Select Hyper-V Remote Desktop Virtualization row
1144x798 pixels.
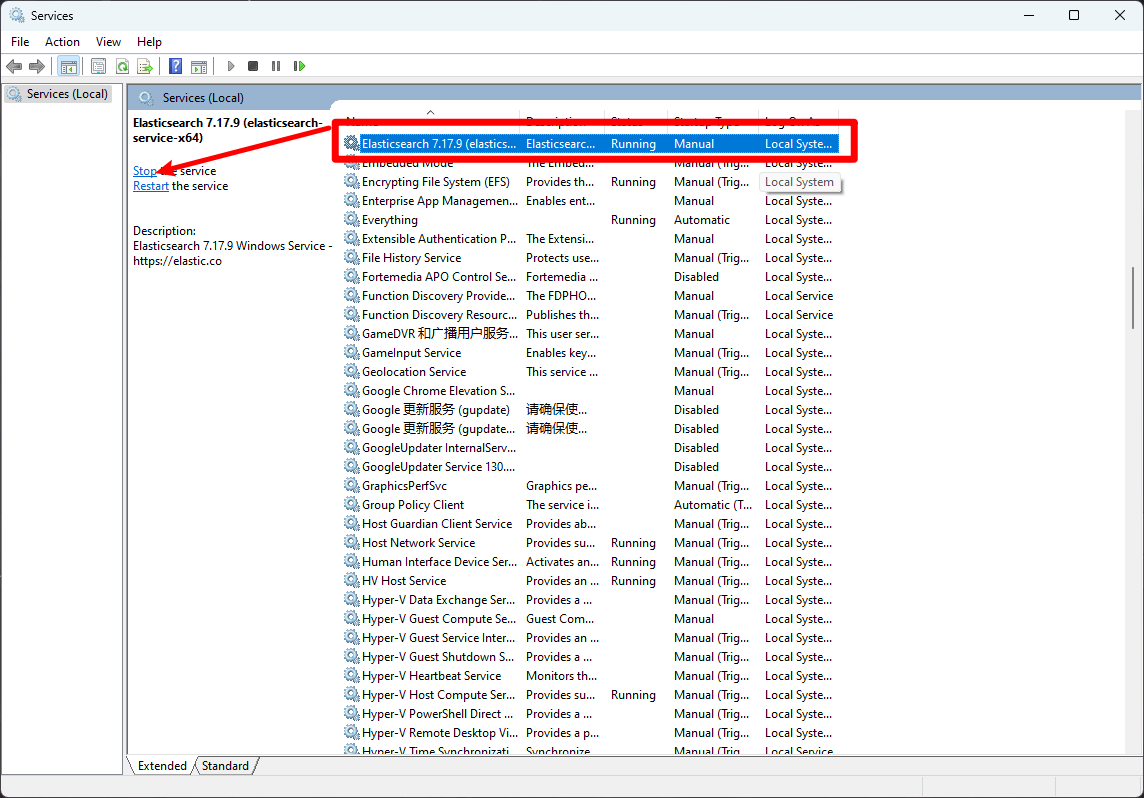coord(592,732)
